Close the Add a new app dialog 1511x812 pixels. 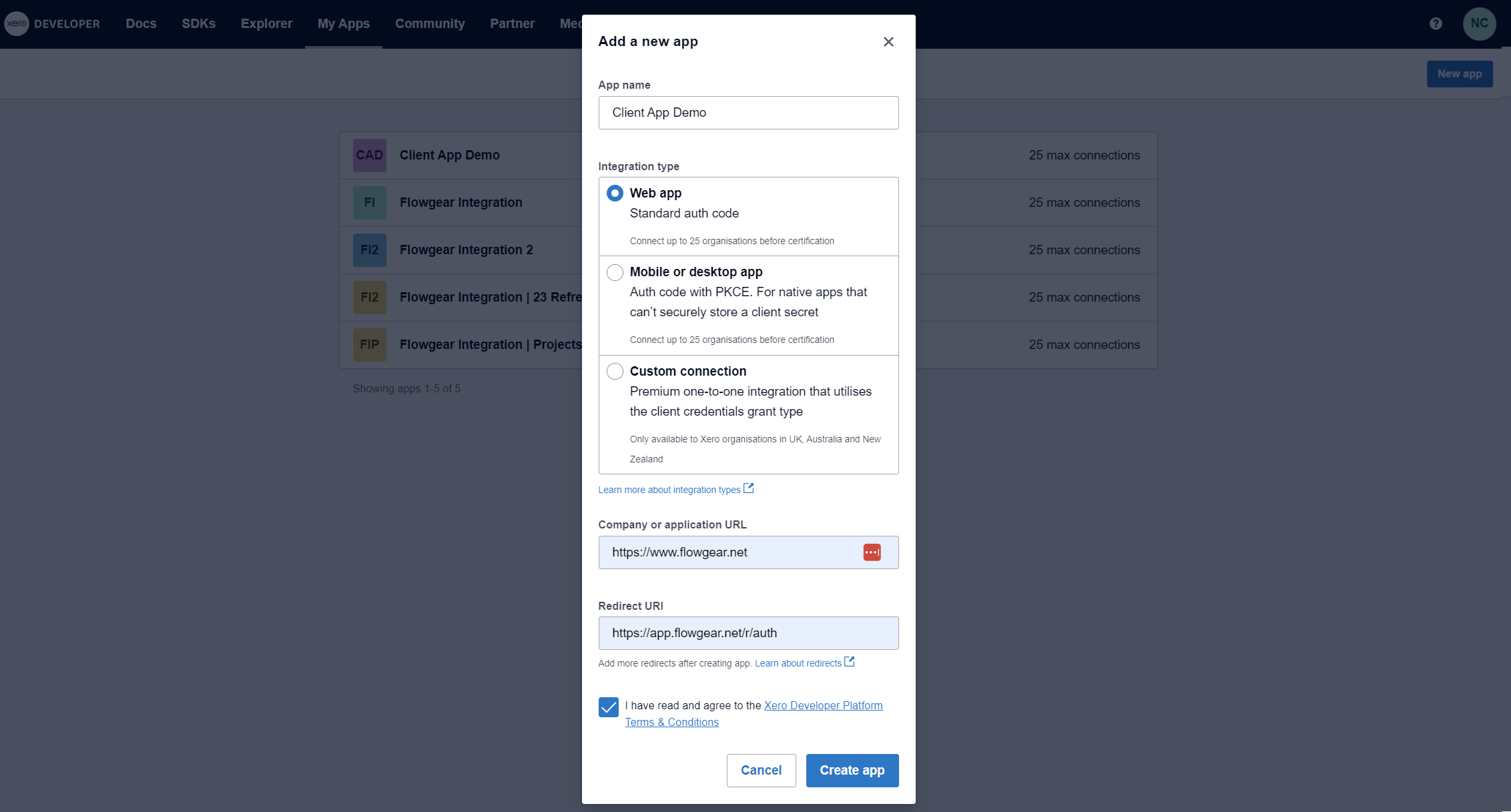888,42
